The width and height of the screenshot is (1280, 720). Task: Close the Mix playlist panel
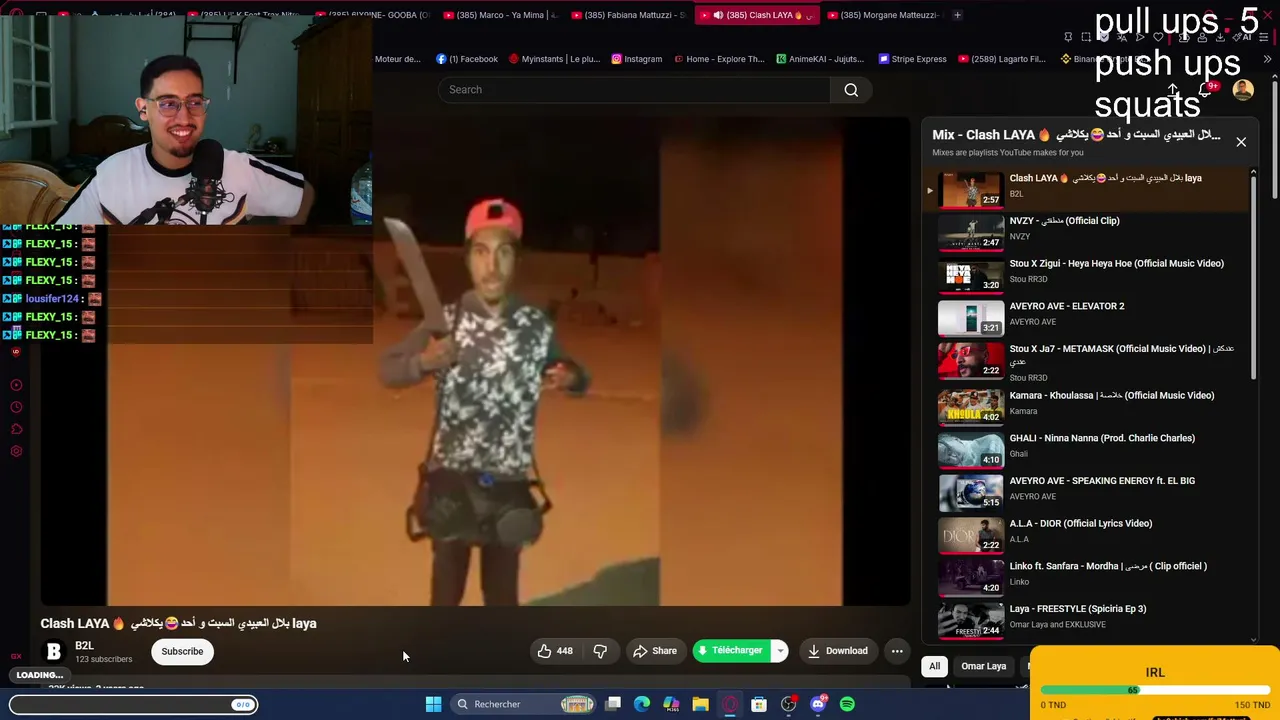(x=1241, y=142)
